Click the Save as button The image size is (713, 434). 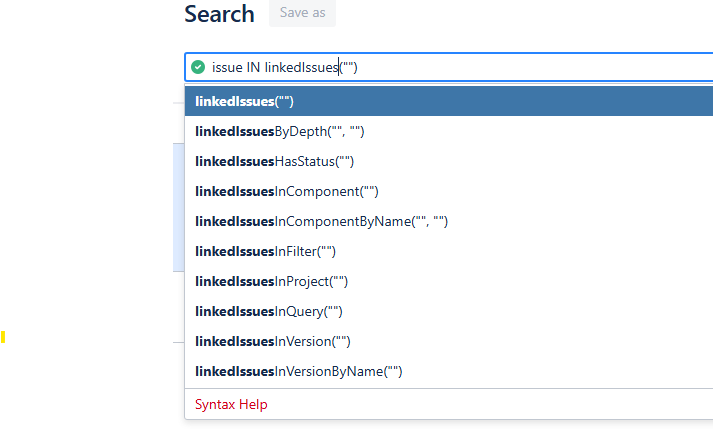[302, 13]
